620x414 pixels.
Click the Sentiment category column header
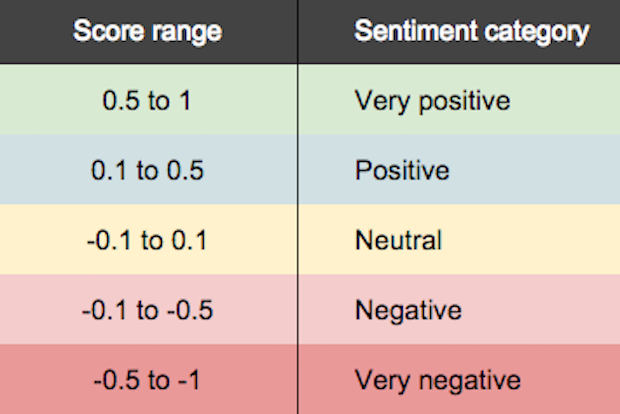pos(471,32)
